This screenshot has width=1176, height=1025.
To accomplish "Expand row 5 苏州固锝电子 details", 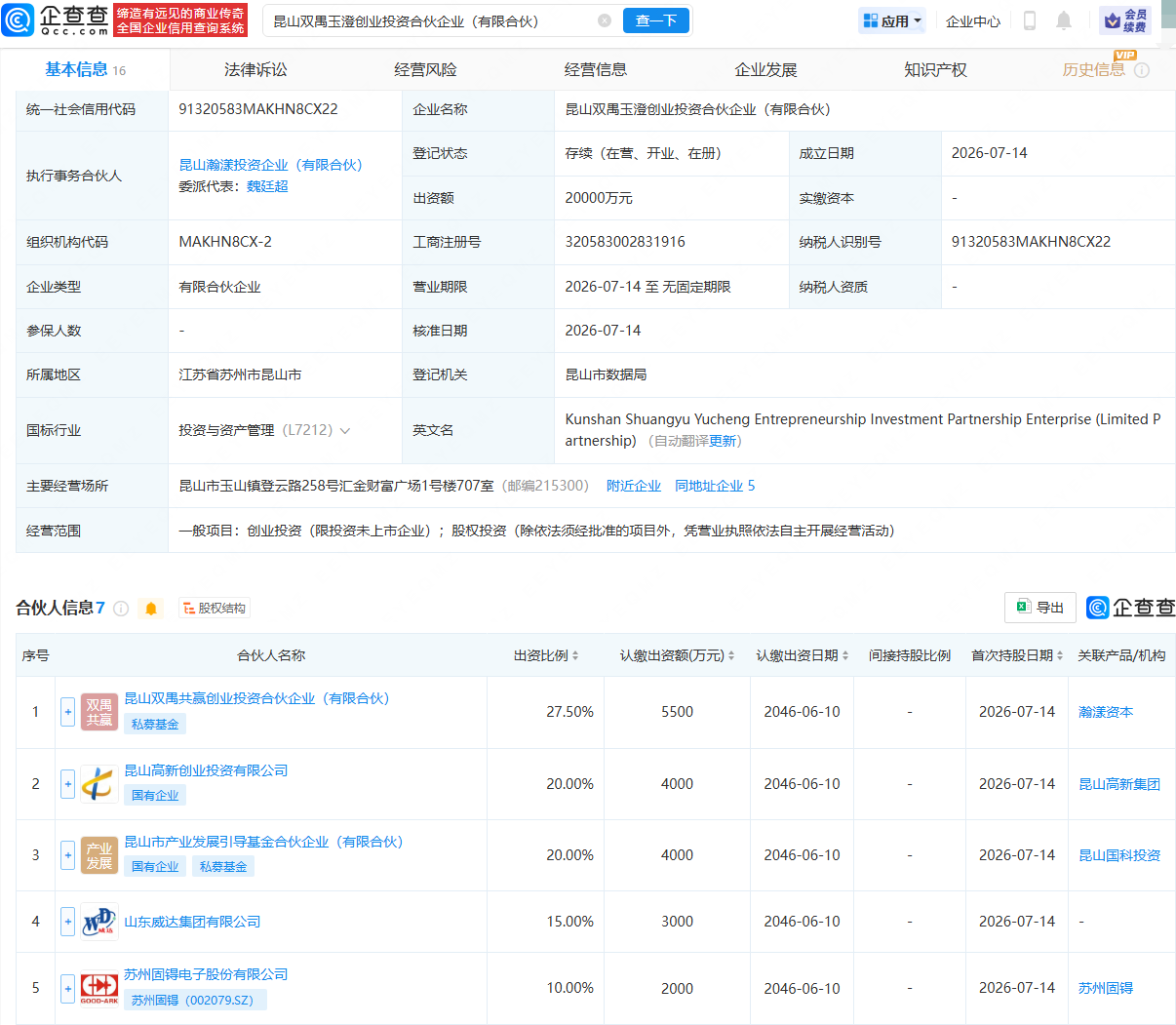I will [67, 988].
